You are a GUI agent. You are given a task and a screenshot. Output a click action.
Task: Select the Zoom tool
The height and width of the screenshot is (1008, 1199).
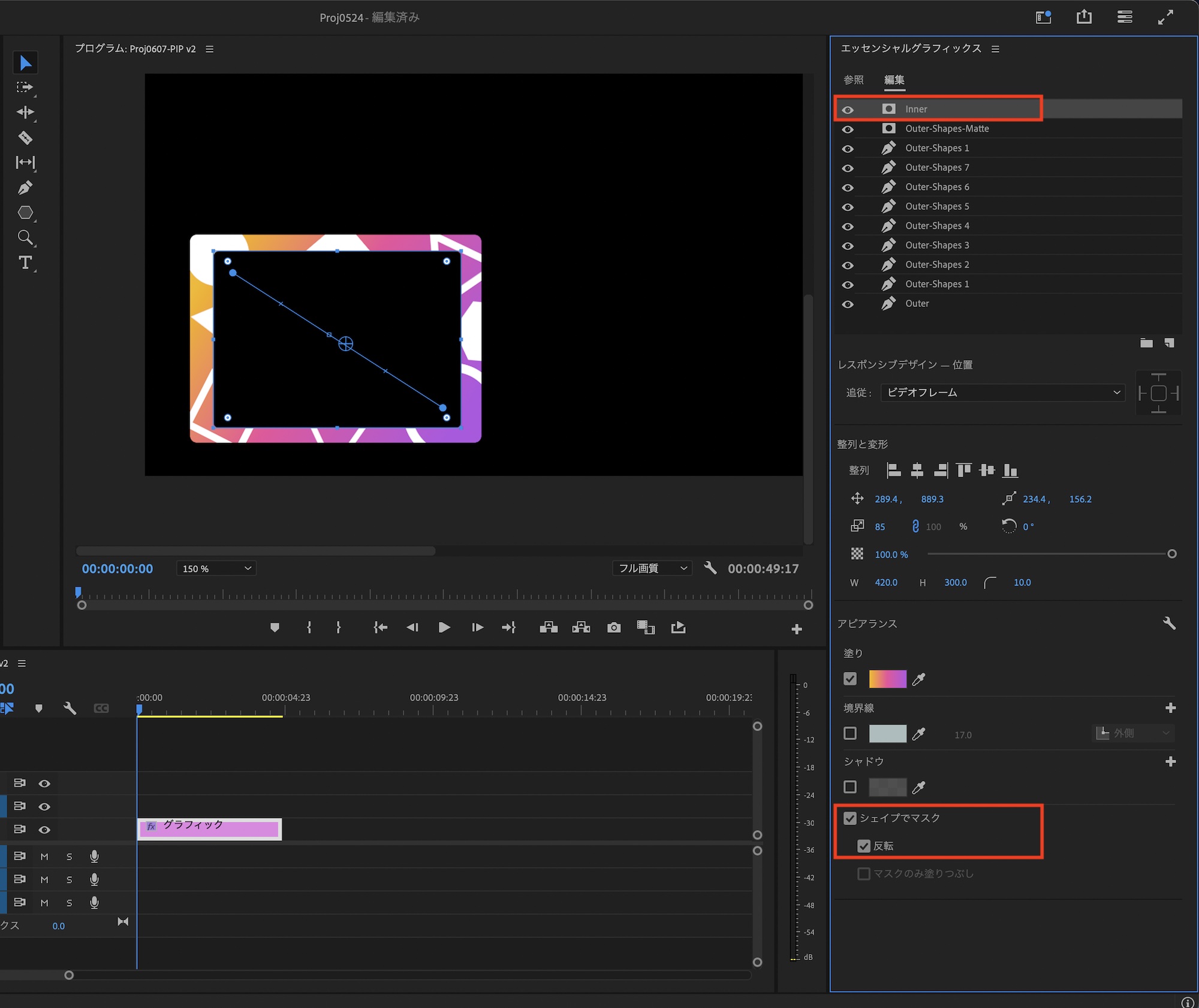click(x=25, y=238)
